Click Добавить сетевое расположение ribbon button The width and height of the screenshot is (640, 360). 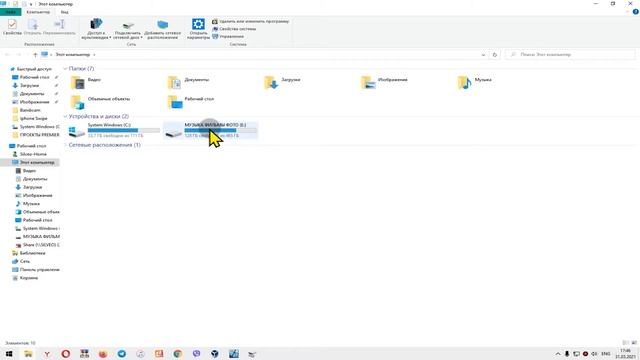pos(162,29)
